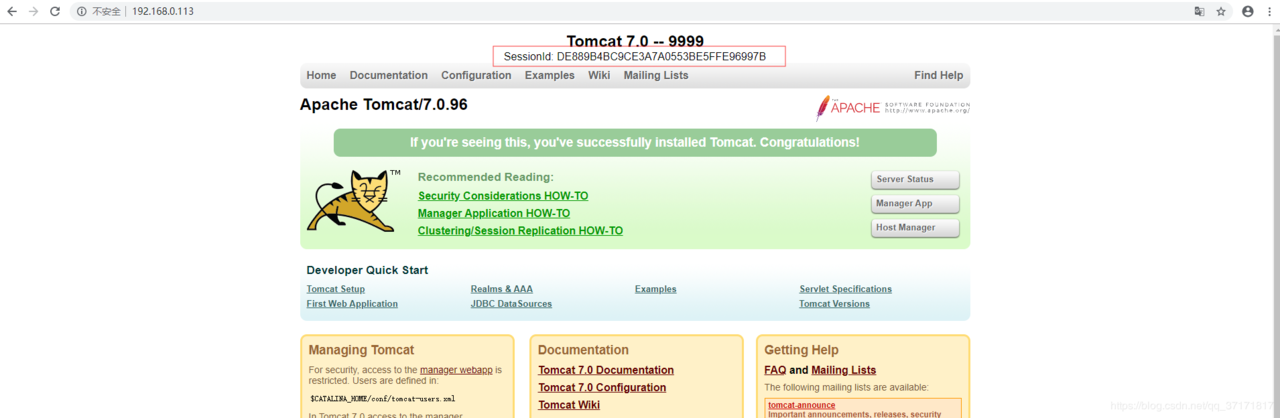
Task: Click the Recommended Reading heading
Action: (x=485, y=177)
